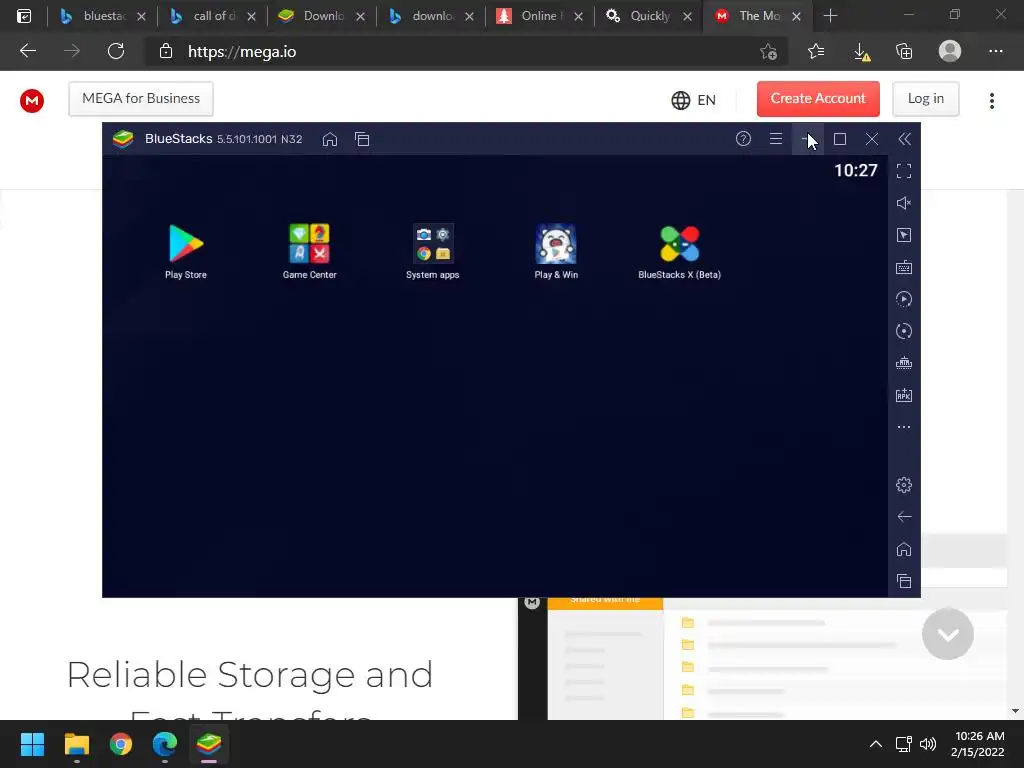Click the BlueStacks title bar home icon
Screen dimensions: 1024x768
[x=330, y=139]
